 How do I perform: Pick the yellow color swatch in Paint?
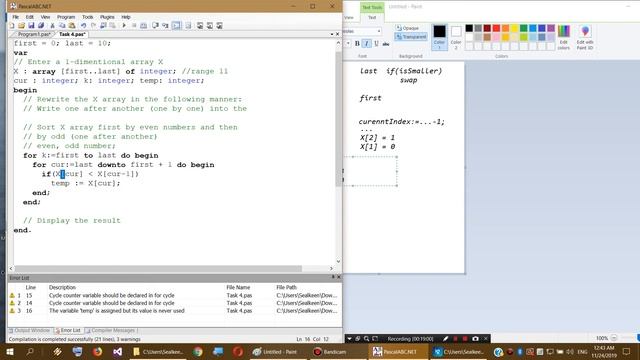point(515,28)
